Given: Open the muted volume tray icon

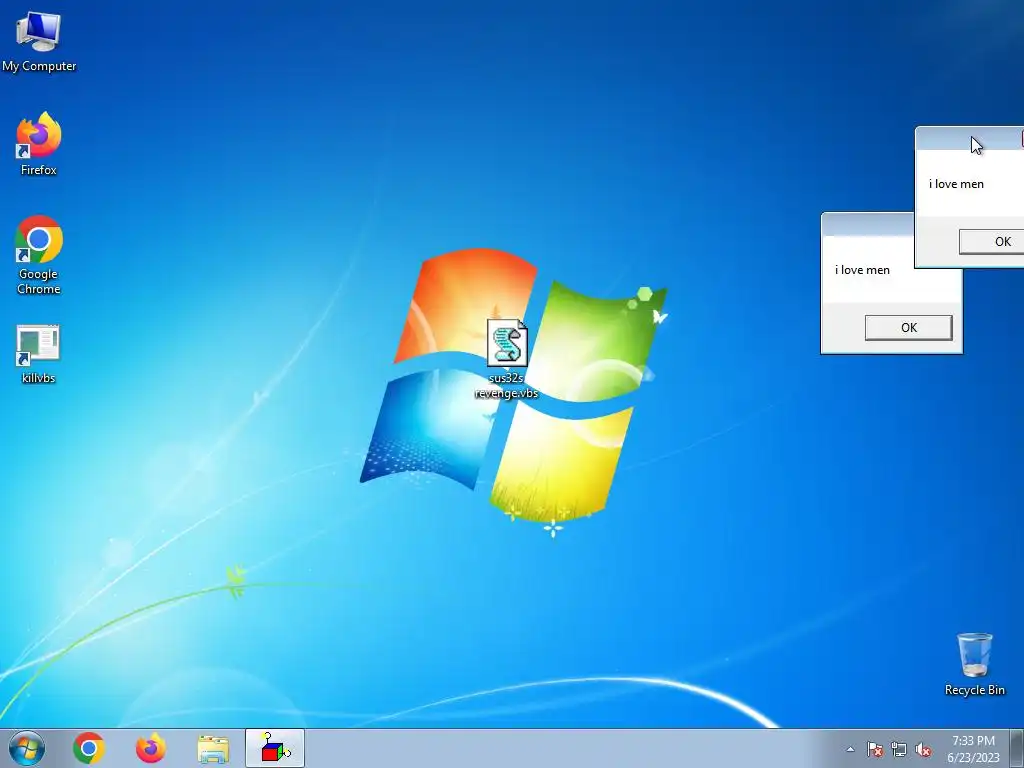Looking at the screenshot, I should click(923, 750).
